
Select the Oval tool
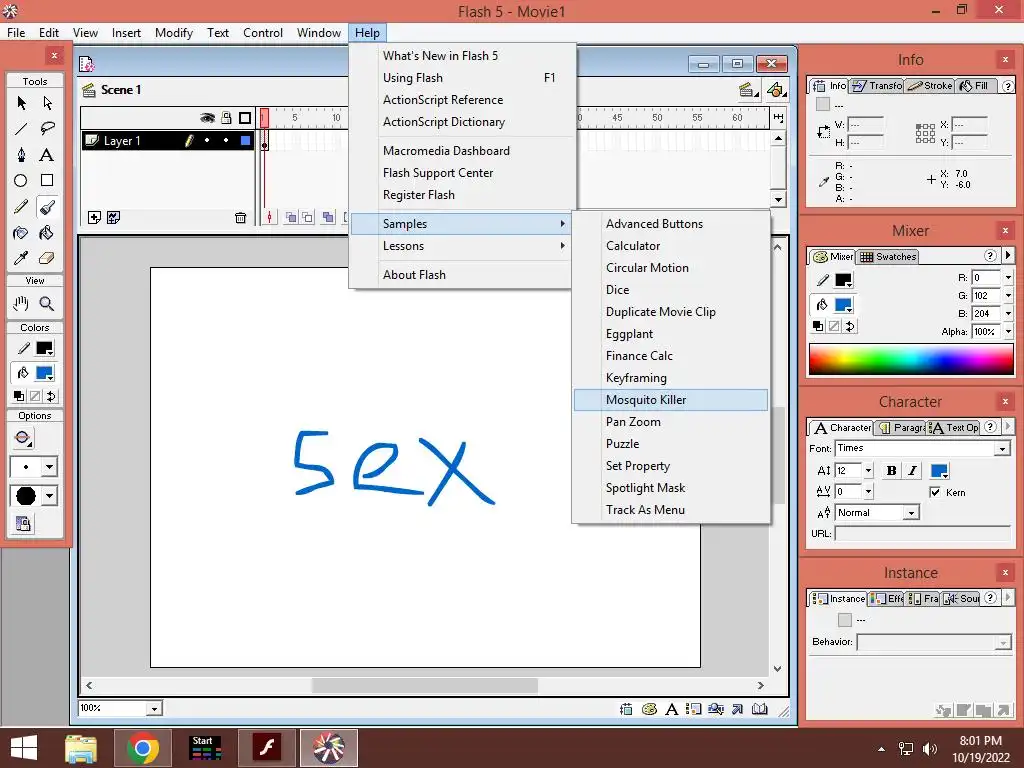pos(22,181)
